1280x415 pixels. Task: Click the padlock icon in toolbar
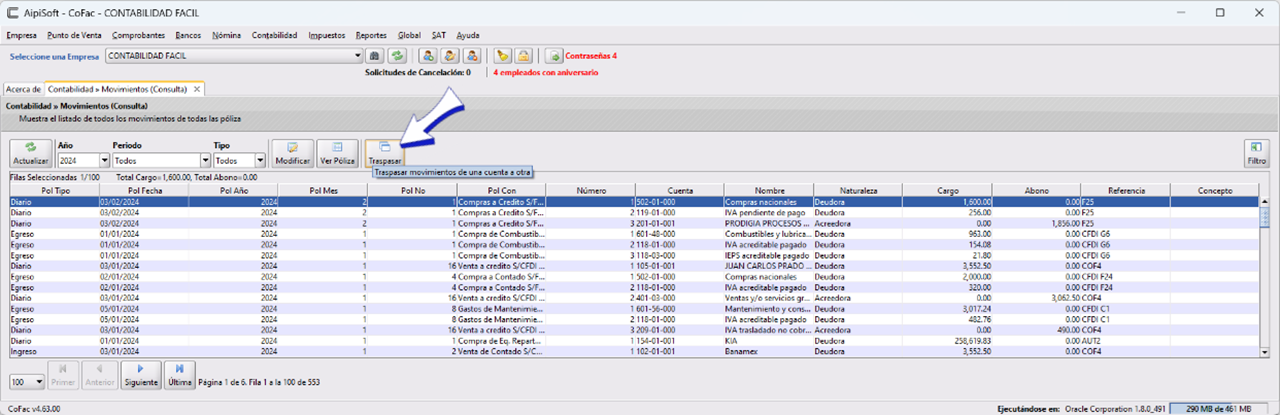click(524, 56)
